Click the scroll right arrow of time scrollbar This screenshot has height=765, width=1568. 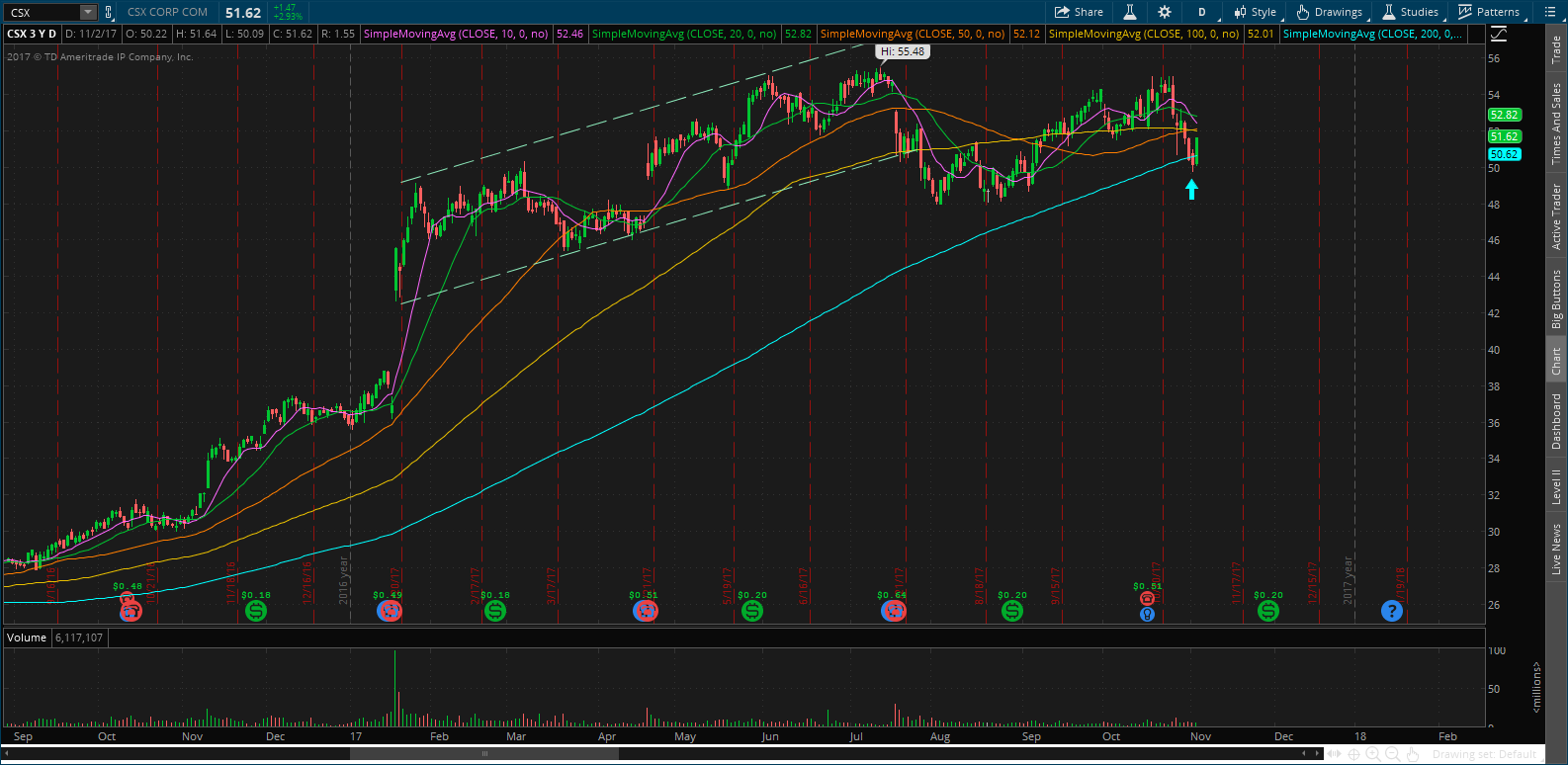[1317, 753]
